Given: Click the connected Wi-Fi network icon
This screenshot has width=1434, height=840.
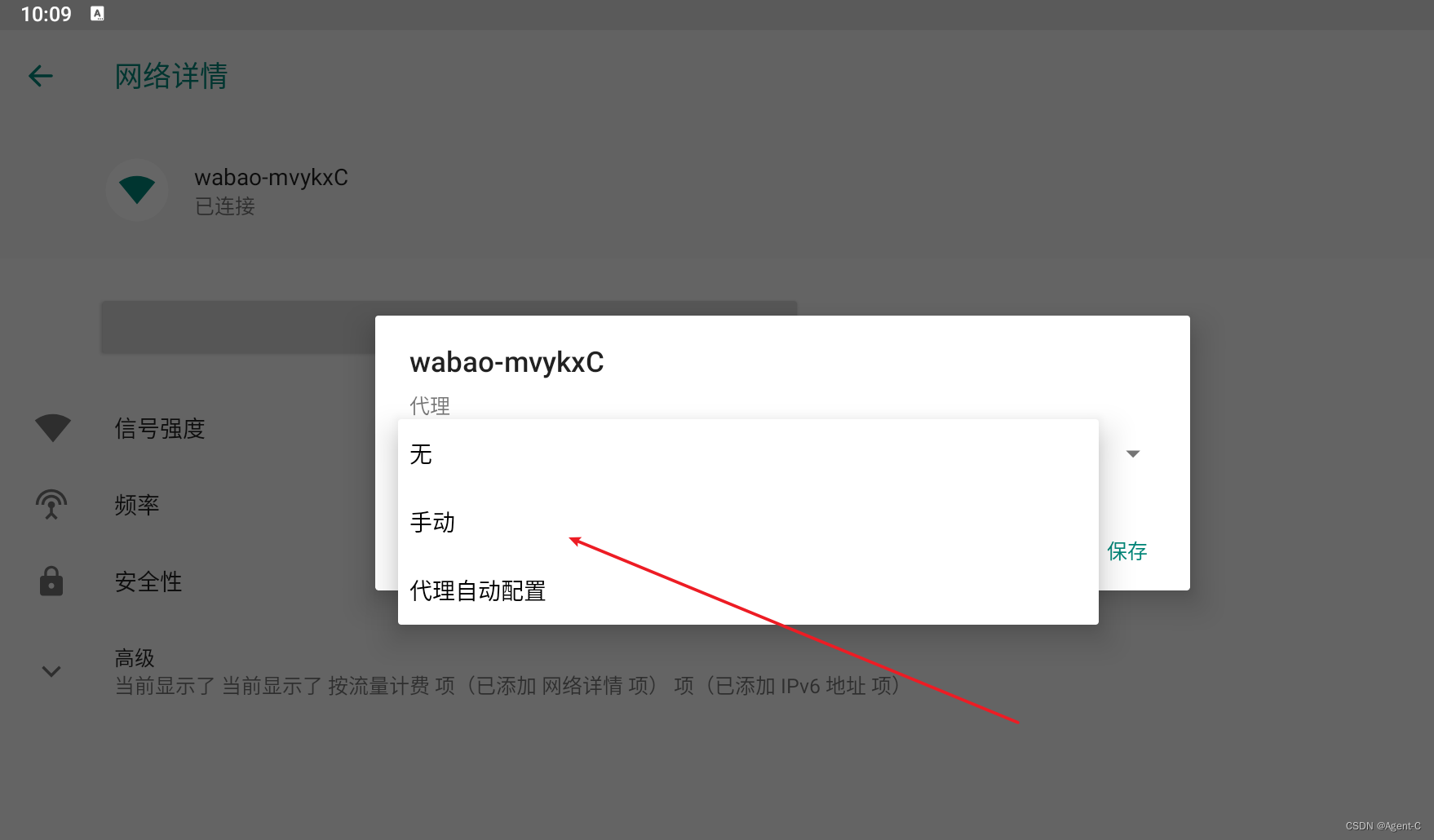Looking at the screenshot, I should point(137,190).
